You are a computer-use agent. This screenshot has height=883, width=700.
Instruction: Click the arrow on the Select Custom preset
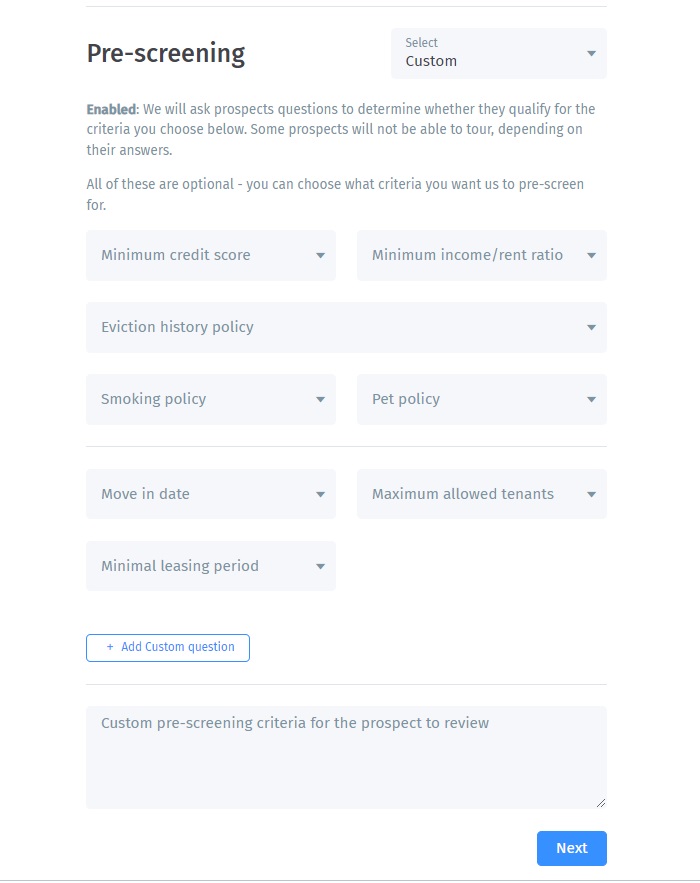[591, 54]
